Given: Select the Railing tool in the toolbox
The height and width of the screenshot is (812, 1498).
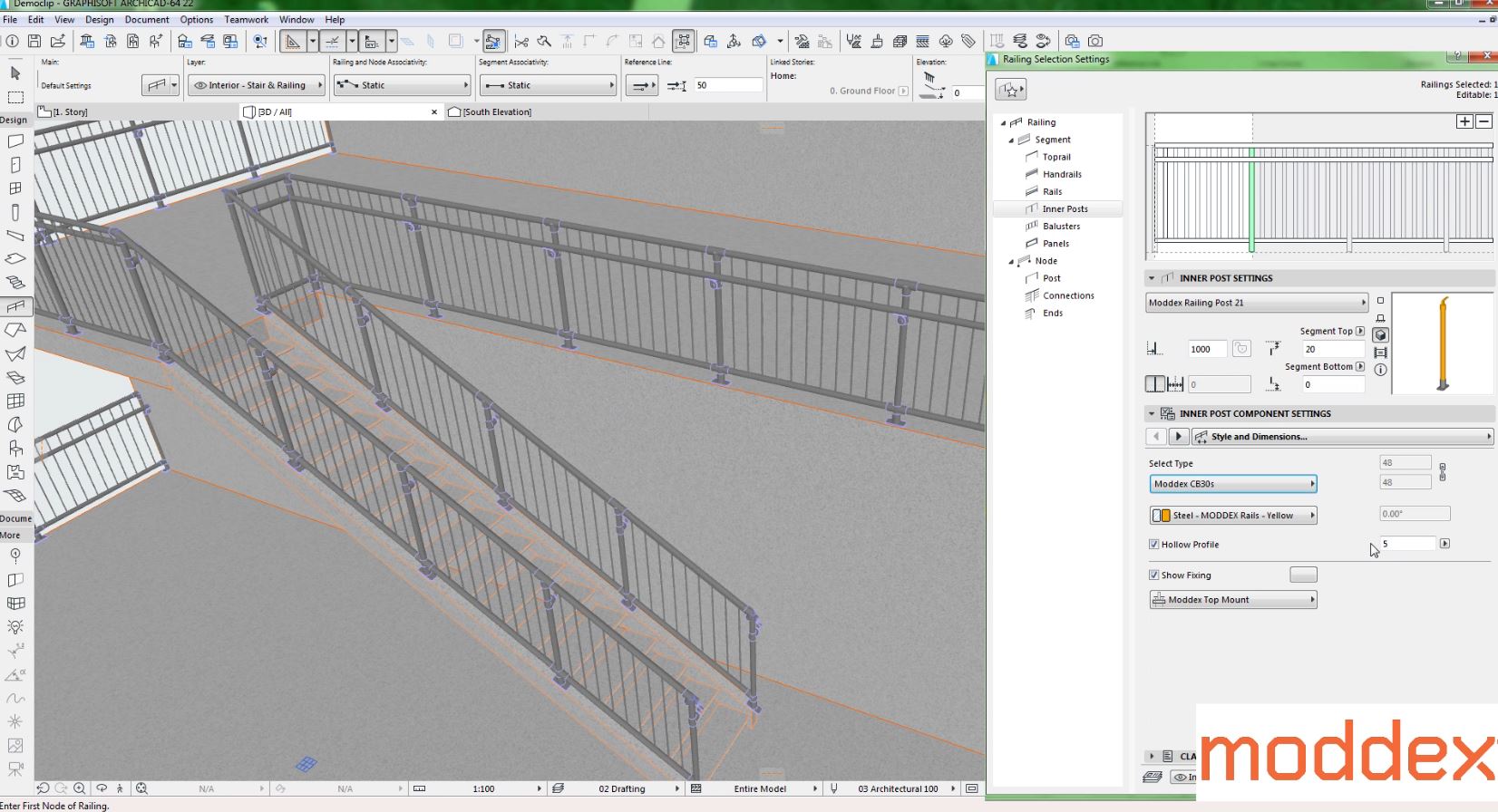Looking at the screenshot, I should [15, 306].
